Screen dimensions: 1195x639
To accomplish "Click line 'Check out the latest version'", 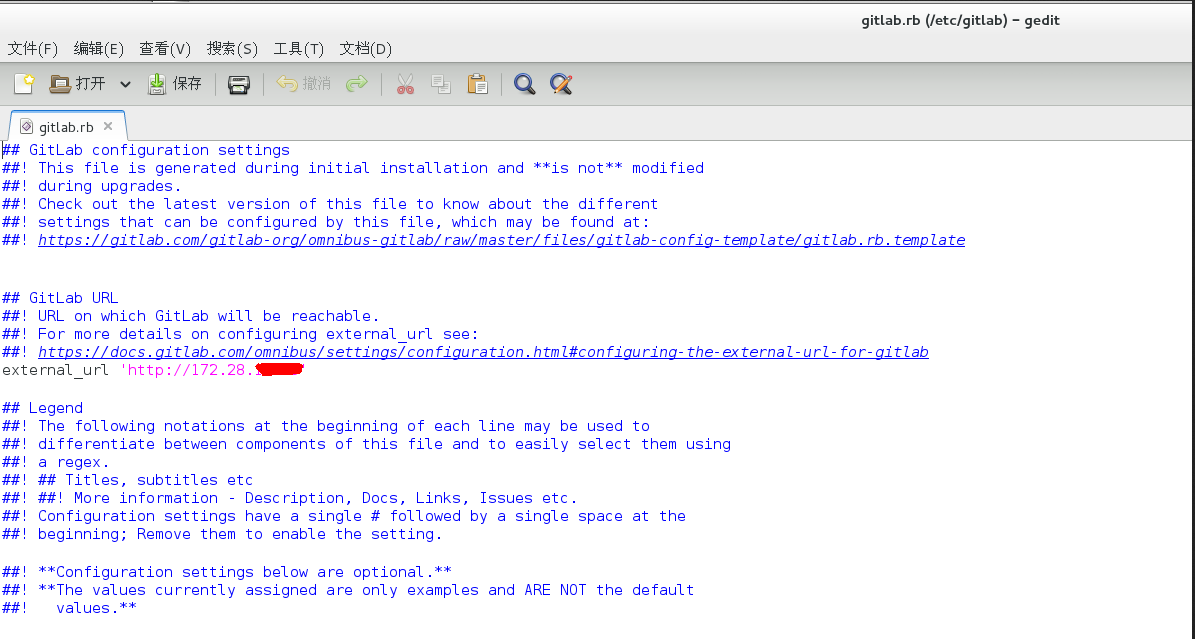I will [x=330, y=204].
